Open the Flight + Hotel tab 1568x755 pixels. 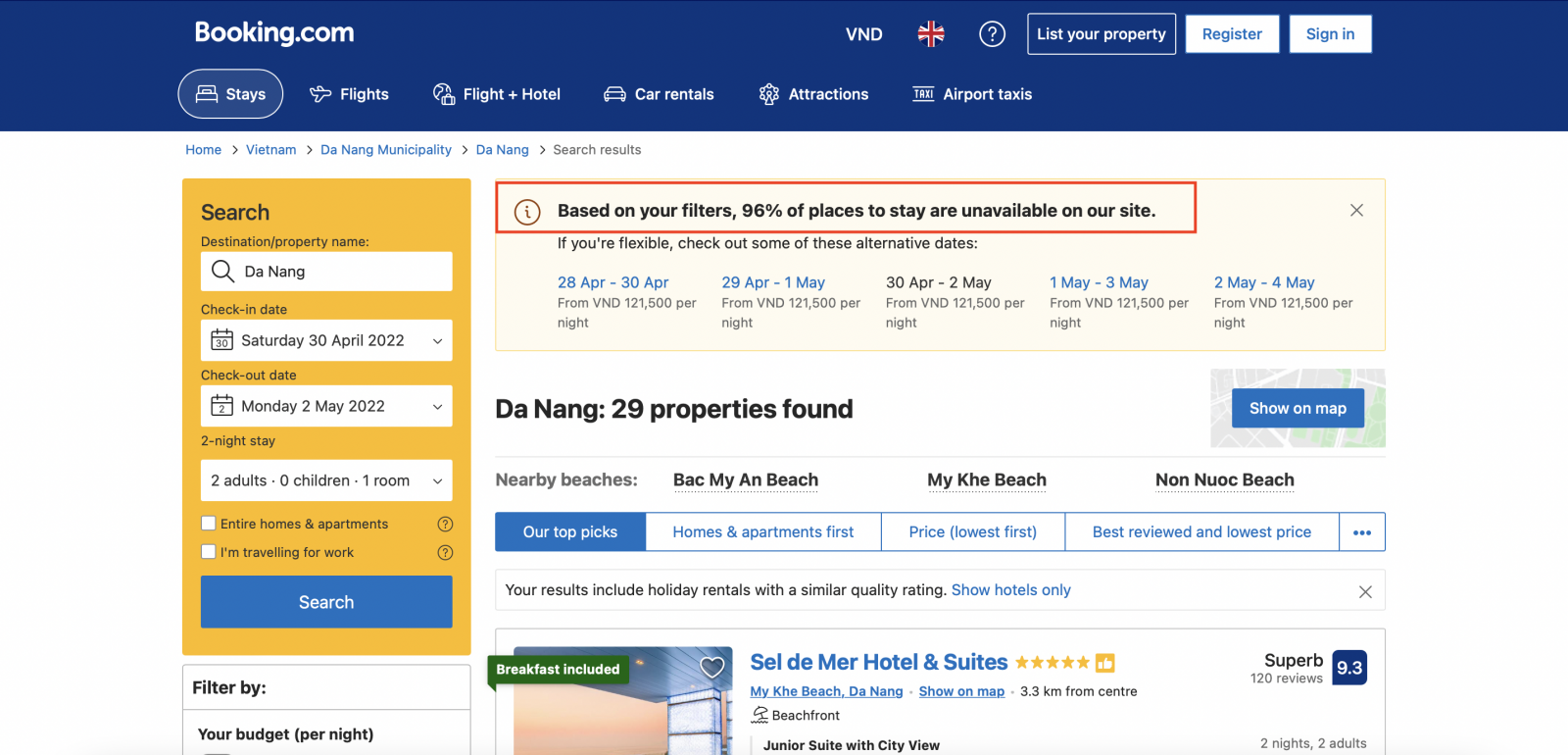pos(497,94)
